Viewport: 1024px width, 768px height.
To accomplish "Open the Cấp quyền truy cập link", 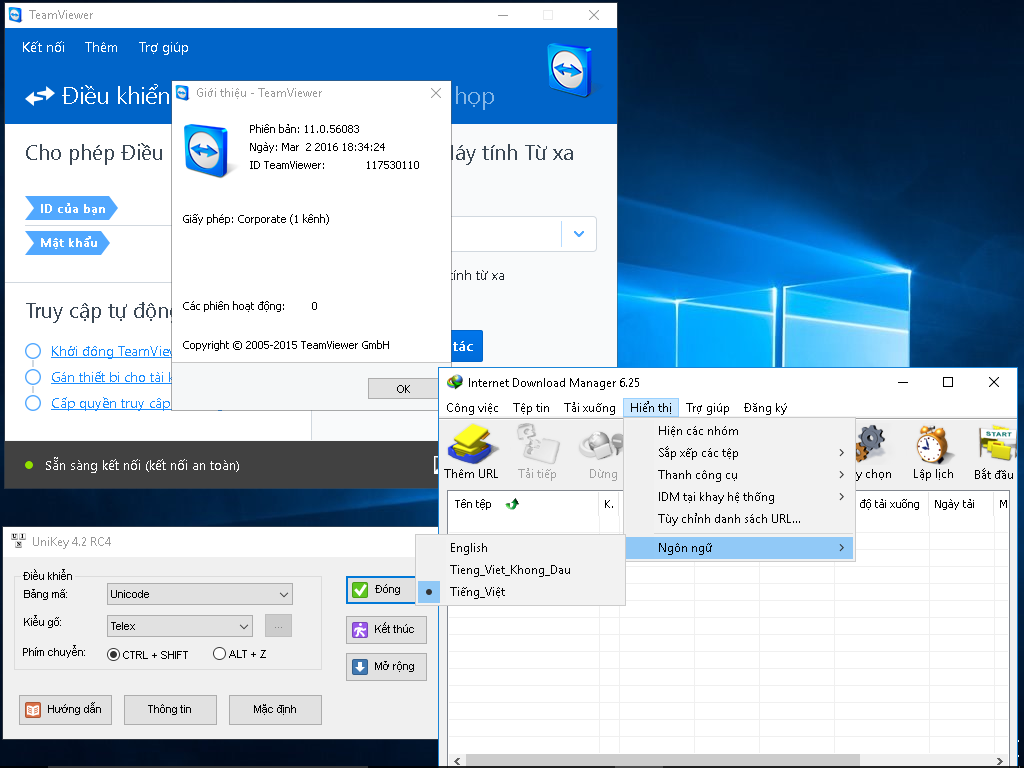I will click(x=111, y=403).
